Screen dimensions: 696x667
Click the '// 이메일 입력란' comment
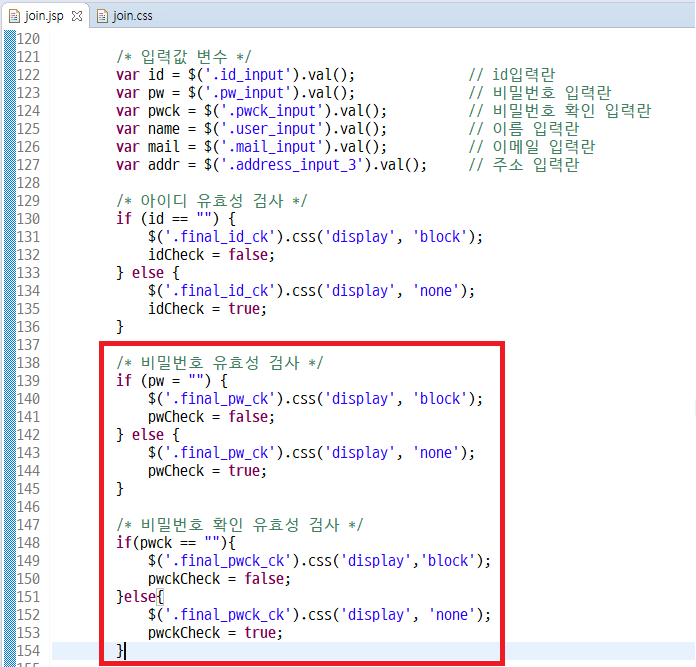(532, 147)
